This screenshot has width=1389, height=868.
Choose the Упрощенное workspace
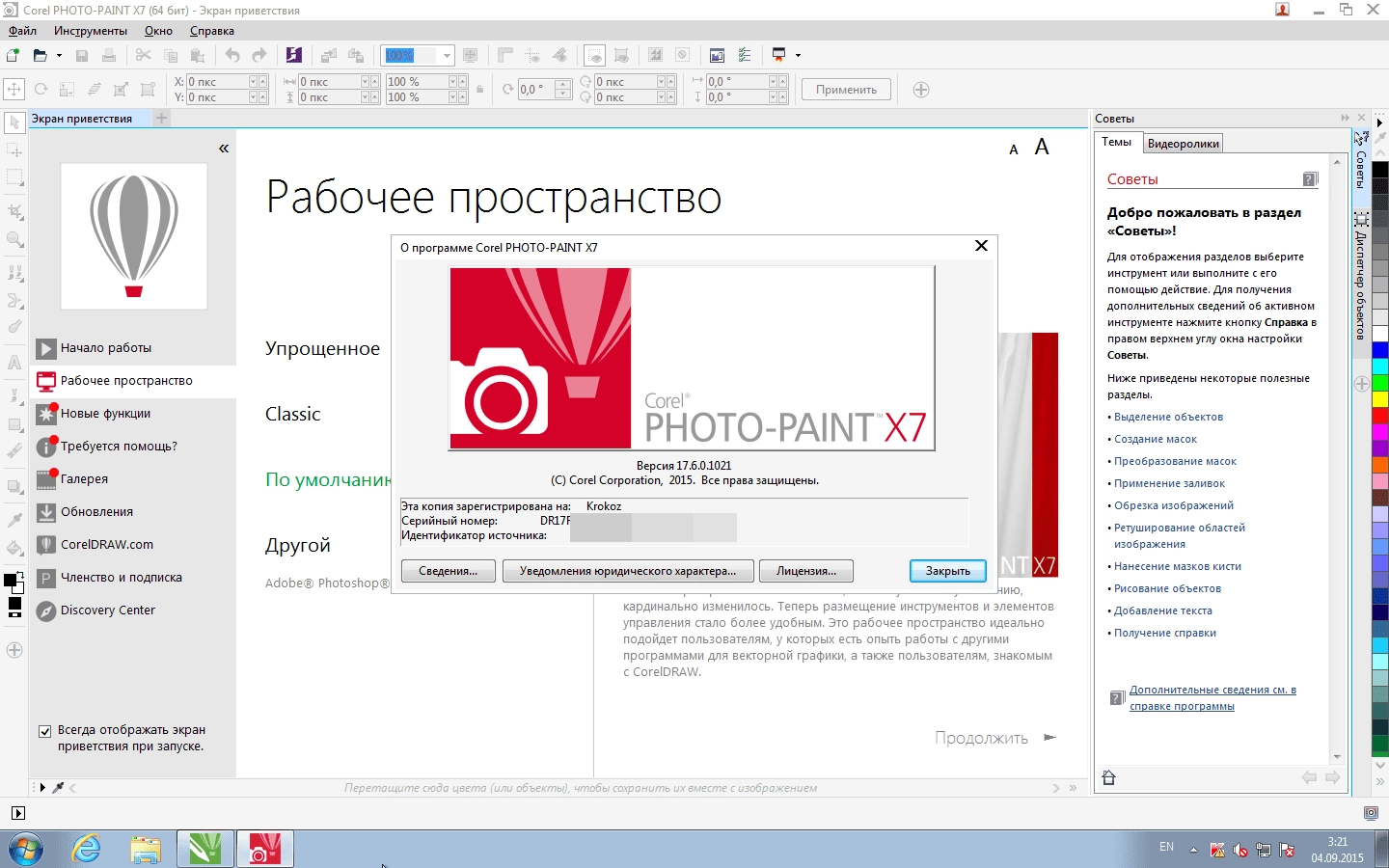click(x=322, y=349)
